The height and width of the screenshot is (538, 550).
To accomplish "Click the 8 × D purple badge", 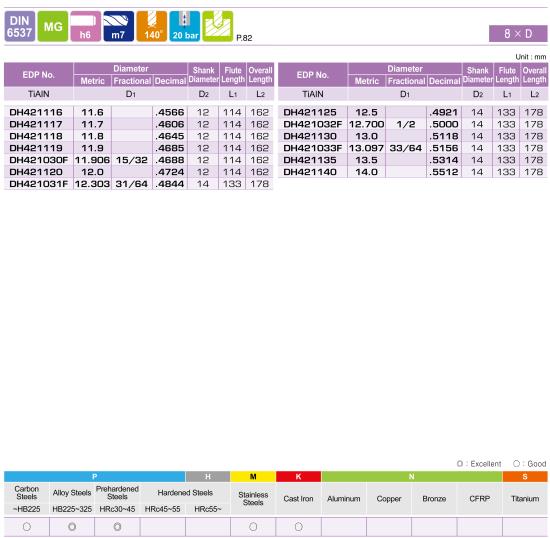I will [x=518, y=34].
